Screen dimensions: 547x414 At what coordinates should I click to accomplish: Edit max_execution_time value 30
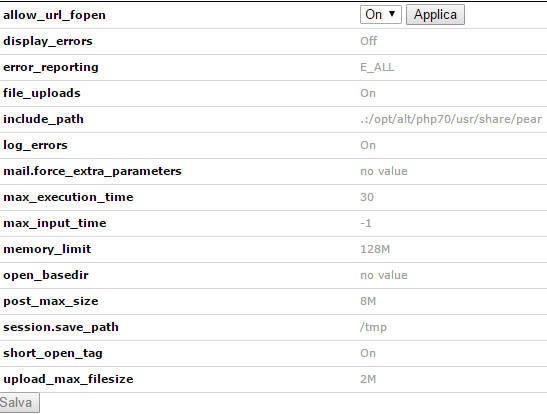click(x=367, y=197)
